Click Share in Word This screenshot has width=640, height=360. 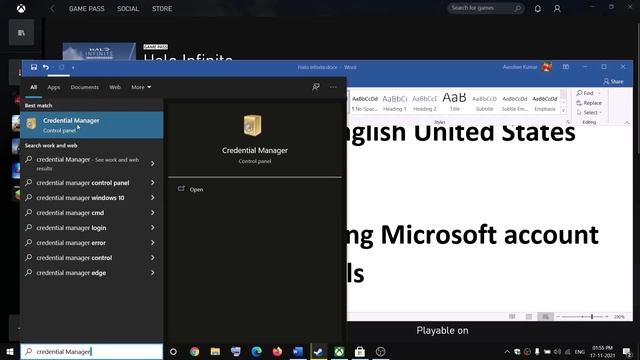tap(613, 82)
